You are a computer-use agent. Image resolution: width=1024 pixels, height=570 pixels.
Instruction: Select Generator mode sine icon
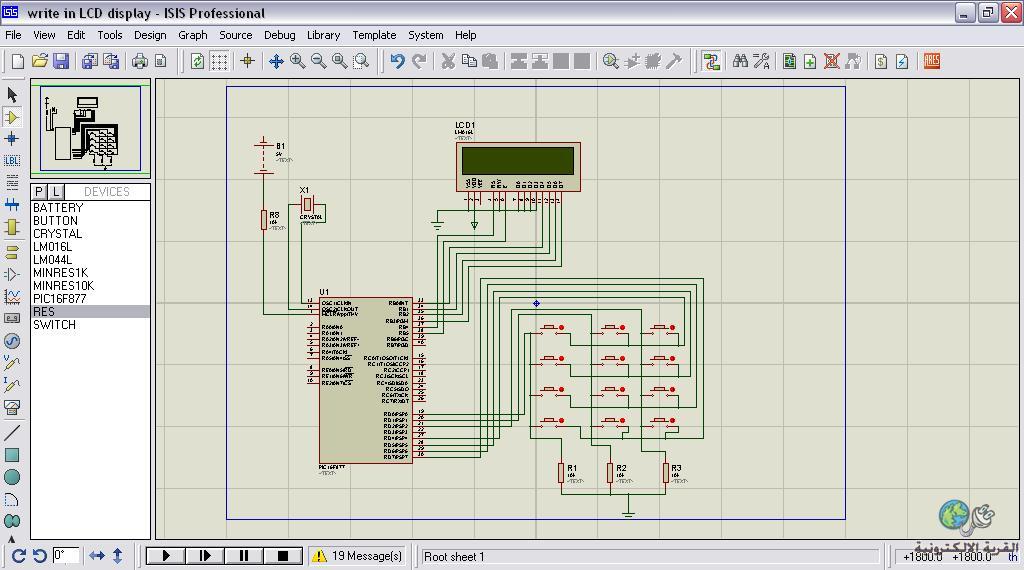12,341
